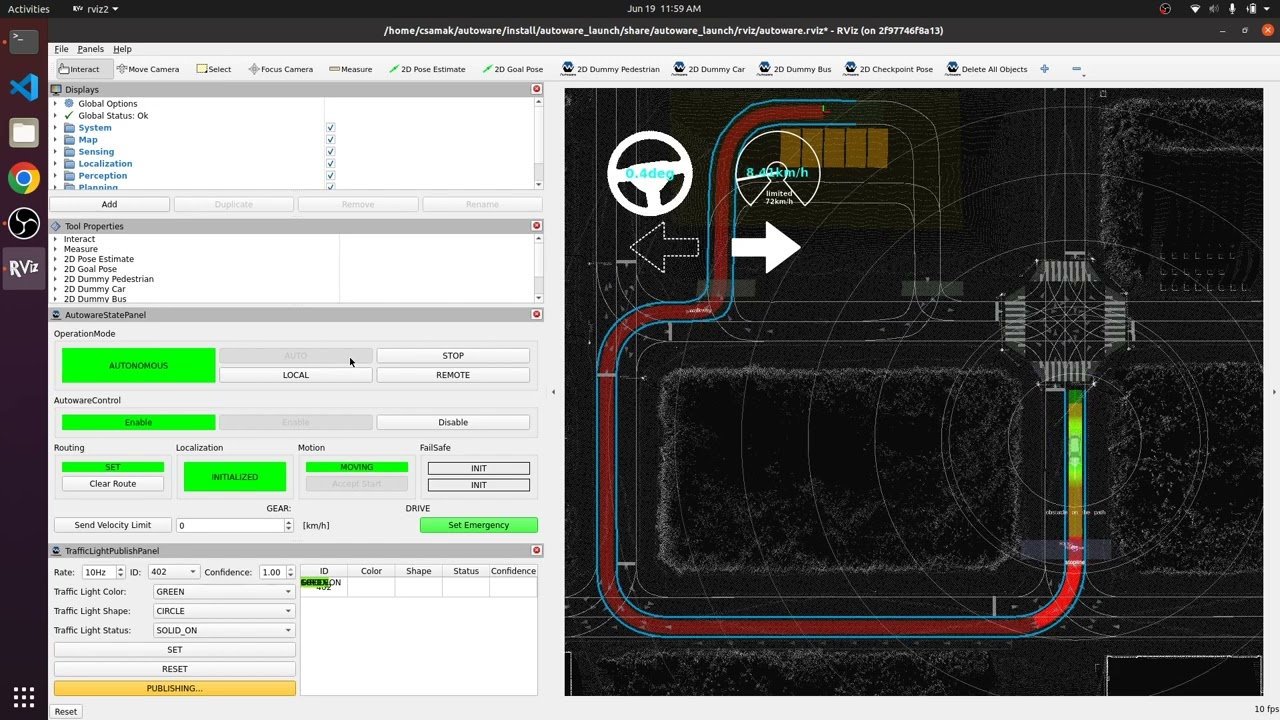1280x720 pixels.
Task: Expand the Map display group
Action: click(56, 139)
